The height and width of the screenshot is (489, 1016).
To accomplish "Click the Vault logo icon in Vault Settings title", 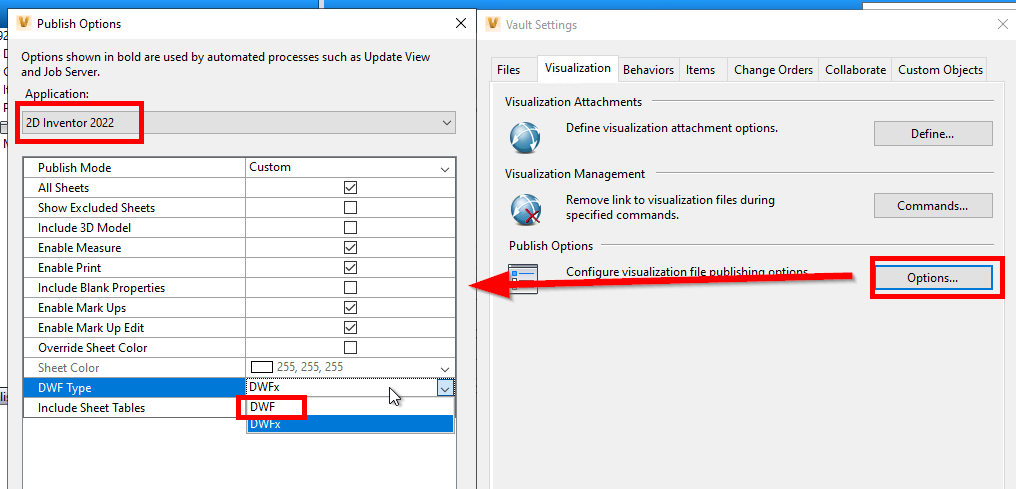I will (494, 25).
